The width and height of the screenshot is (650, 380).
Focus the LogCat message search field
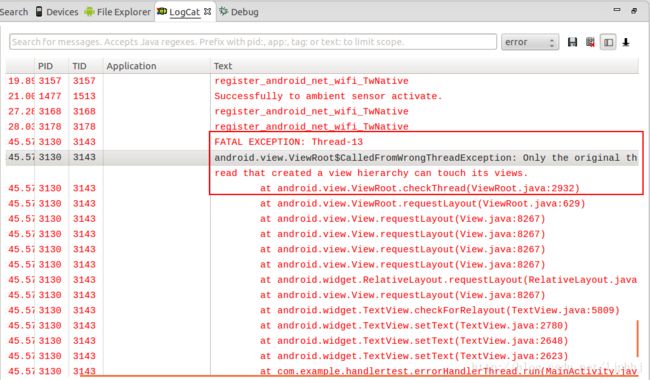[253, 42]
